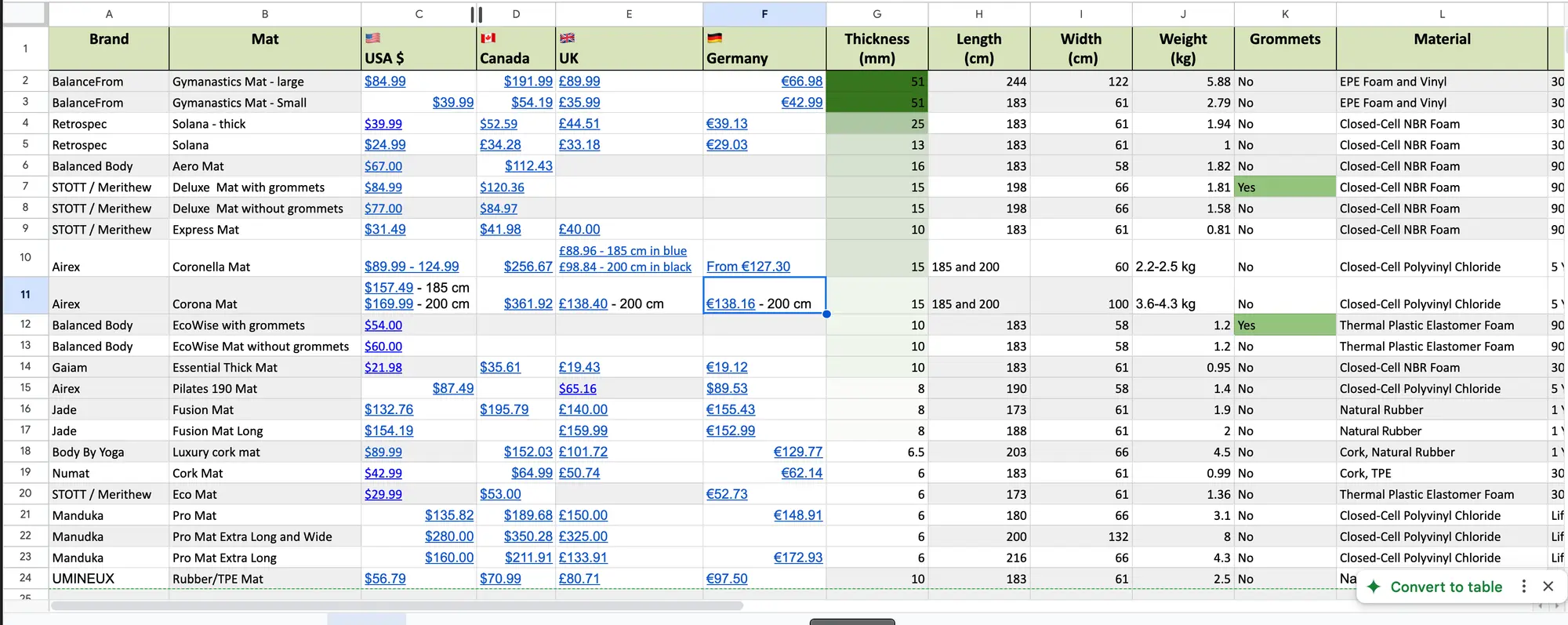
Task: Open the $132.76 Fusion Mat link
Action: [x=389, y=410]
